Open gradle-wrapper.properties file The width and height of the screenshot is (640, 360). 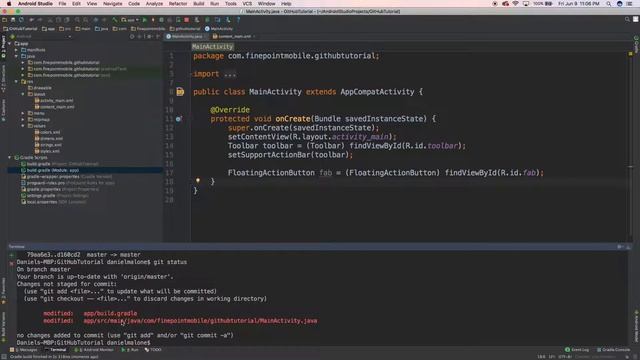67,177
